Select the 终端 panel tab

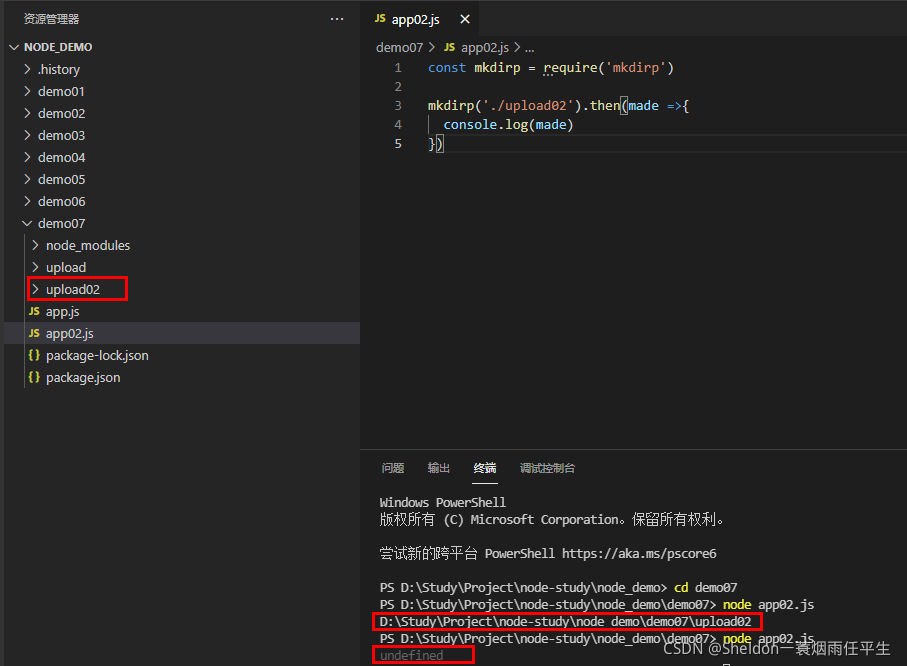[x=485, y=468]
